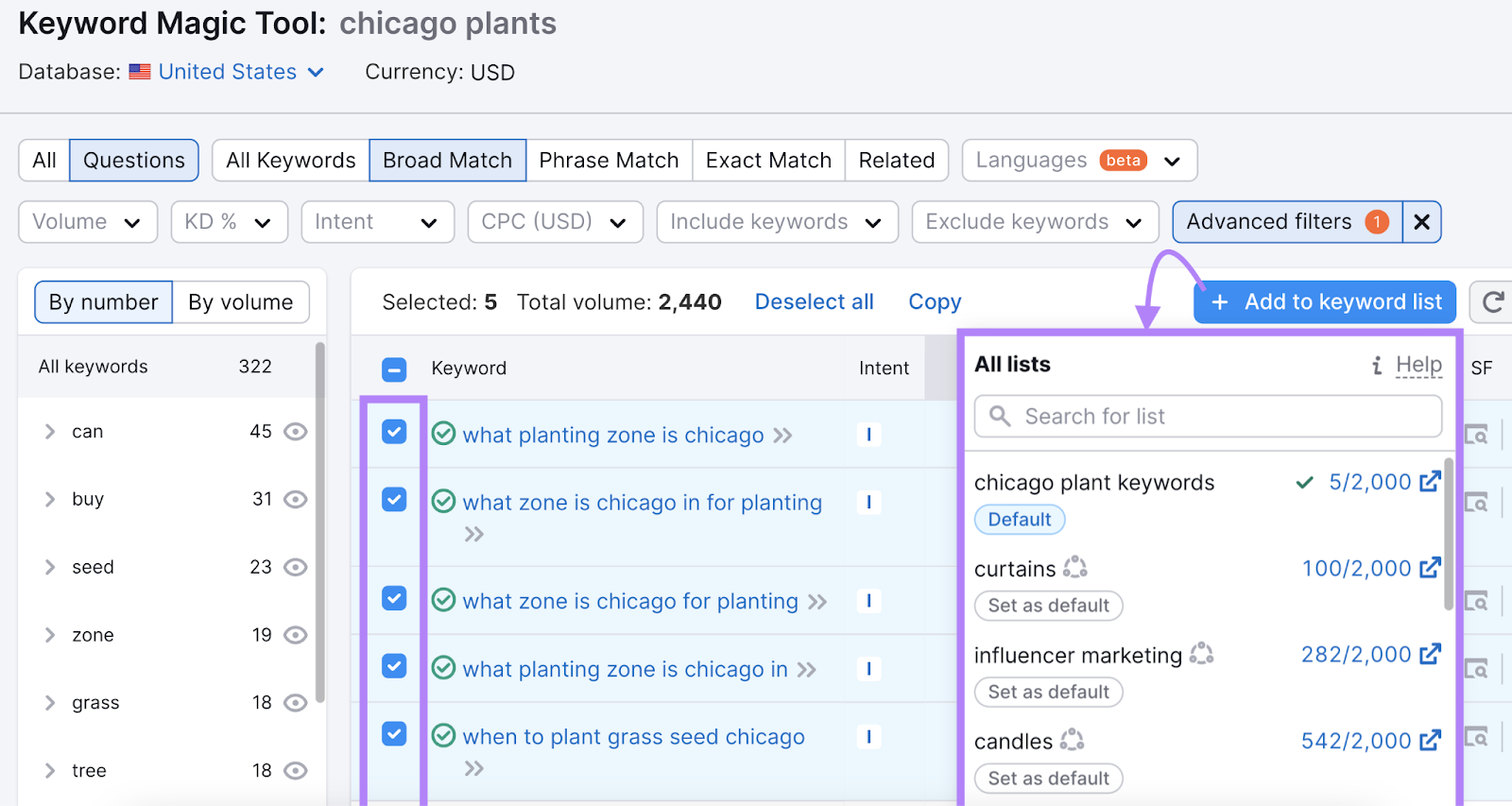The image size is (1512, 806).
Task: Switch to the All tab
Action: [44, 161]
